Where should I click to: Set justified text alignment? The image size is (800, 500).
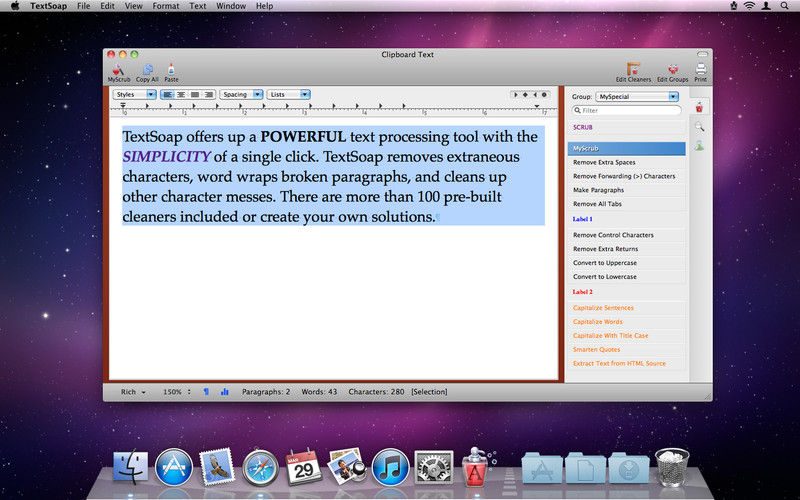point(195,94)
